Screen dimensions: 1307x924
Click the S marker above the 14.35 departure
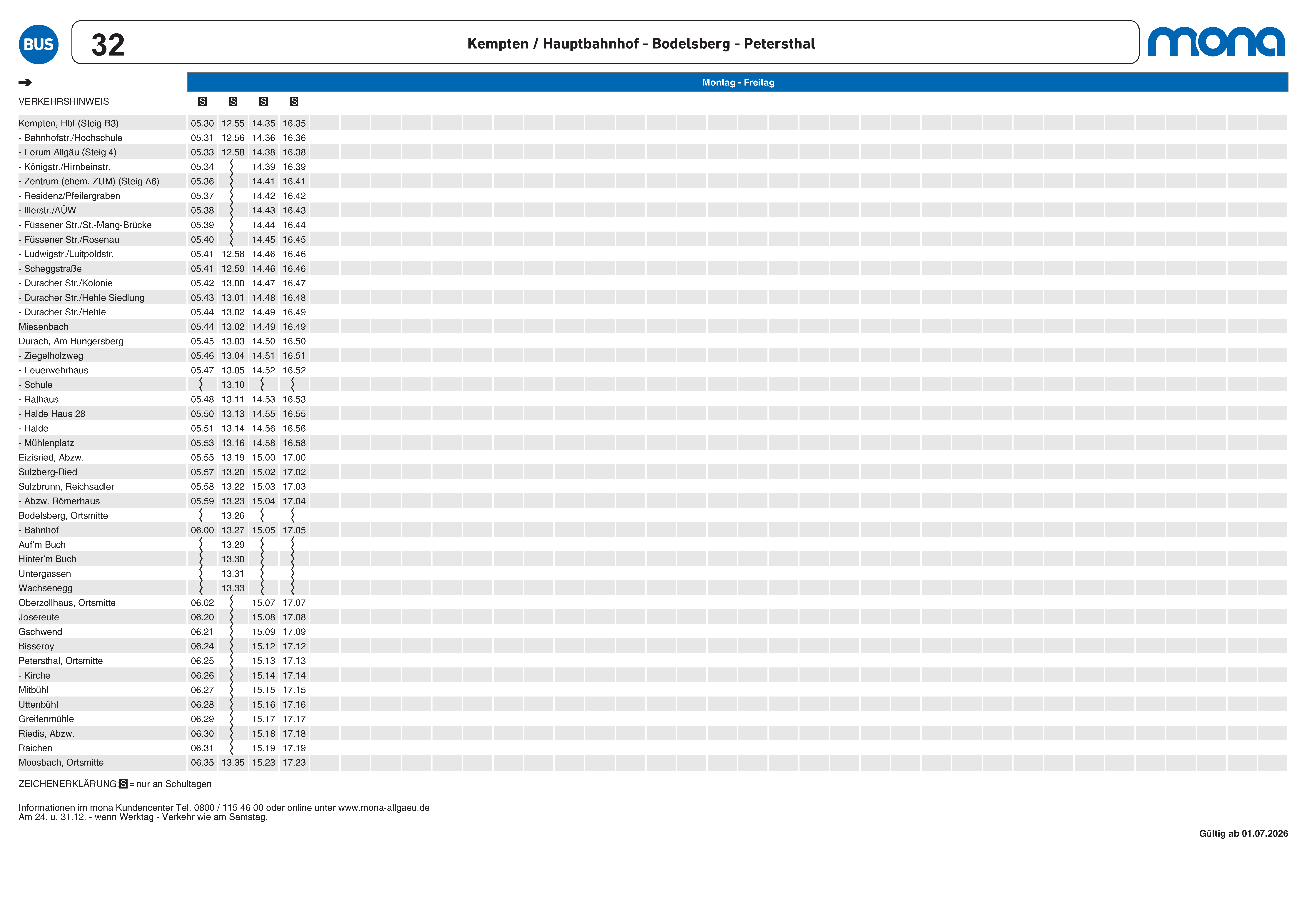tap(263, 101)
